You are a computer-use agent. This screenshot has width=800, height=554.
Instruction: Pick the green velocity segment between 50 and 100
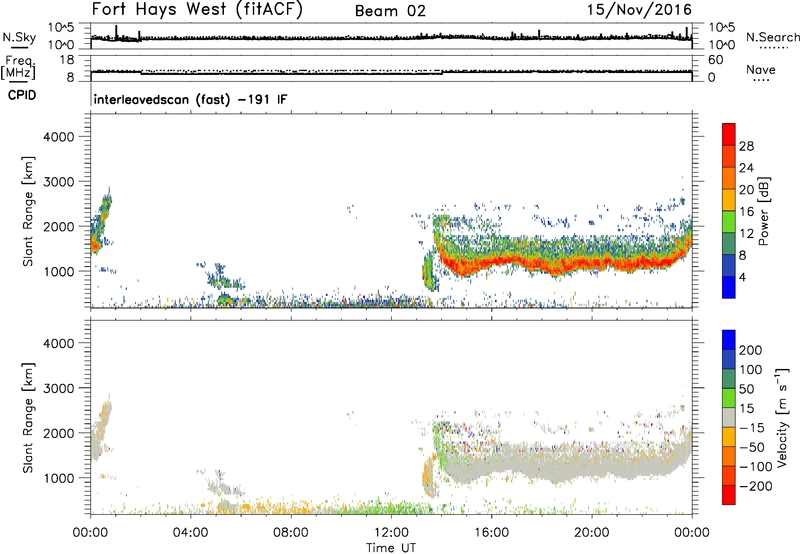(729, 379)
